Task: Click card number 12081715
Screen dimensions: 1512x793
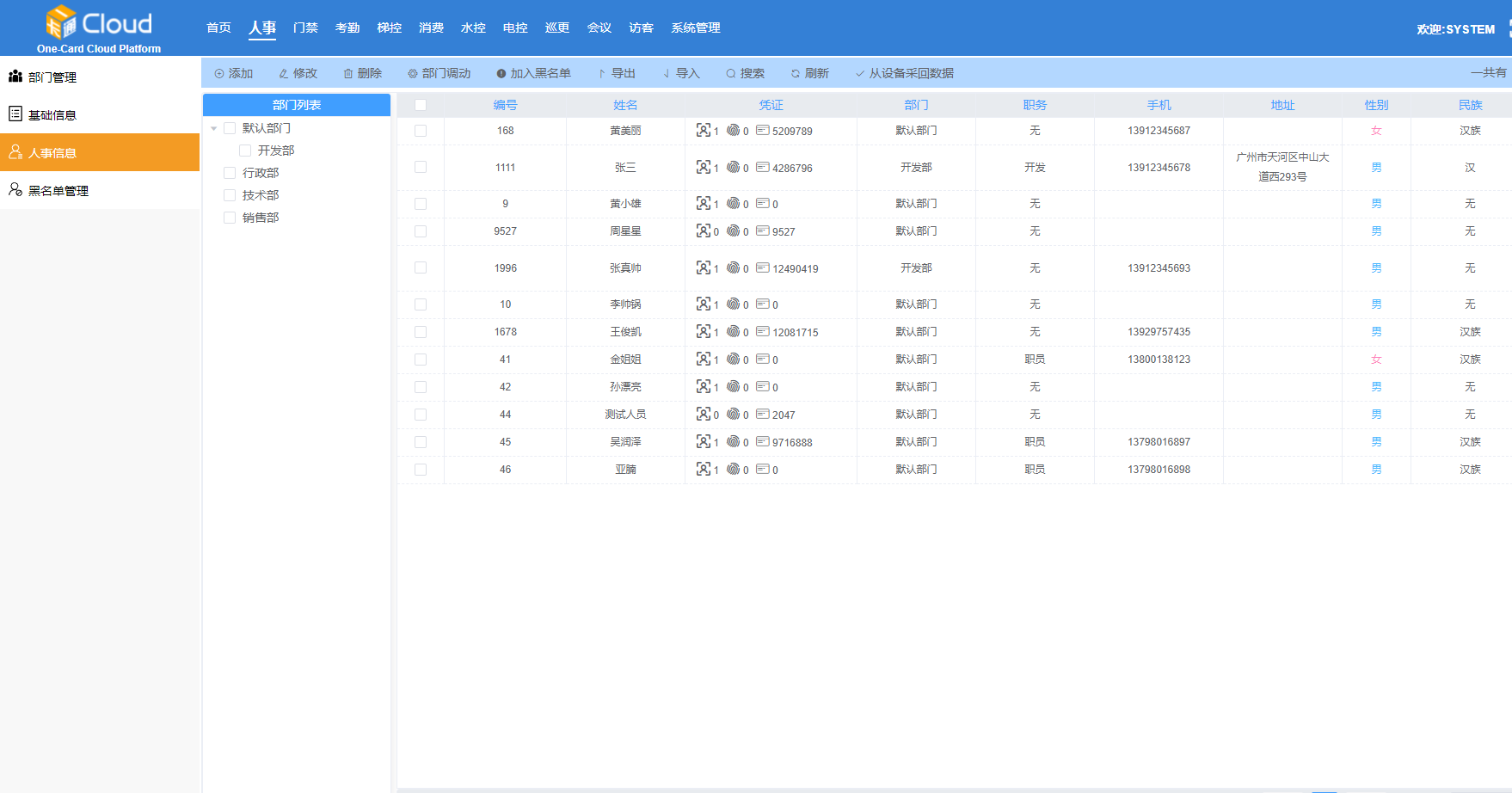Action: [795, 332]
